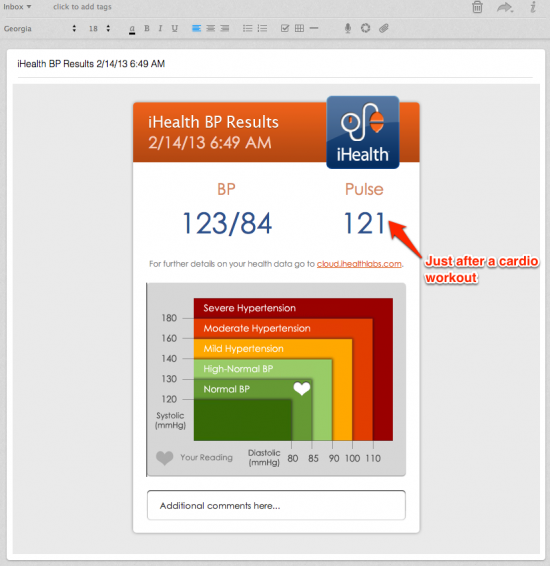Align text center

[210, 28]
